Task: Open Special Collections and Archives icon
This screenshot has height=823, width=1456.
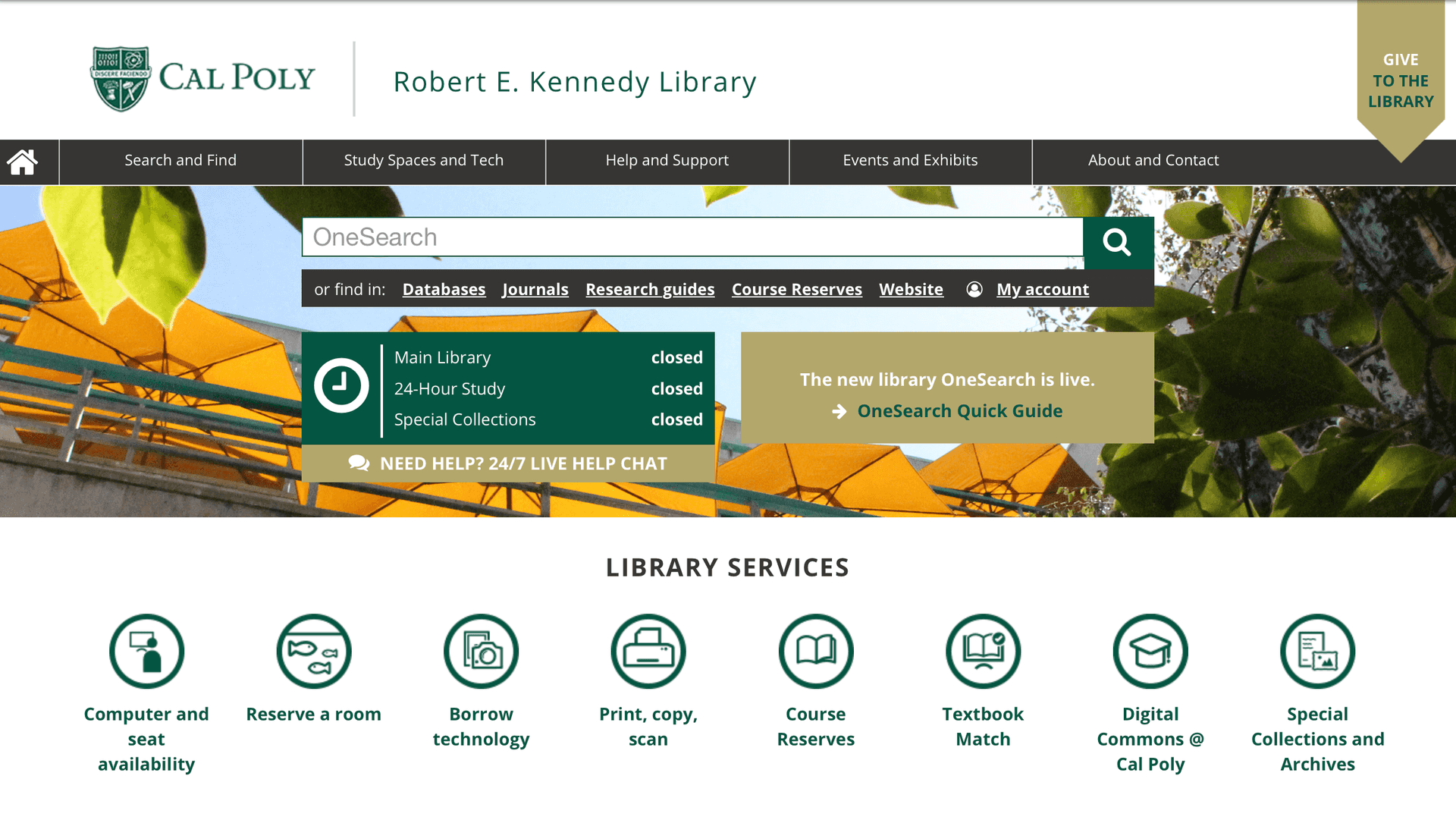Action: click(x=1317, y=651)
